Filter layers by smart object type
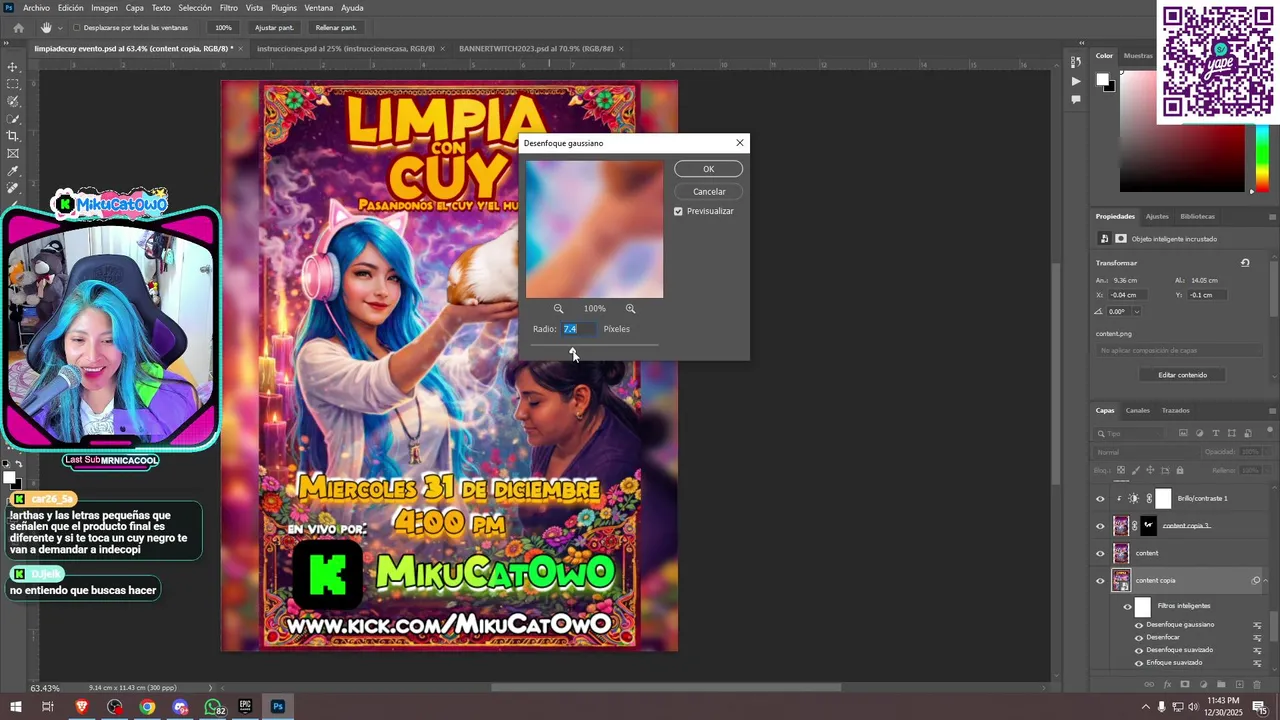The height and width of the screenshot is (720, 1280). click(x=1248, y=434)
